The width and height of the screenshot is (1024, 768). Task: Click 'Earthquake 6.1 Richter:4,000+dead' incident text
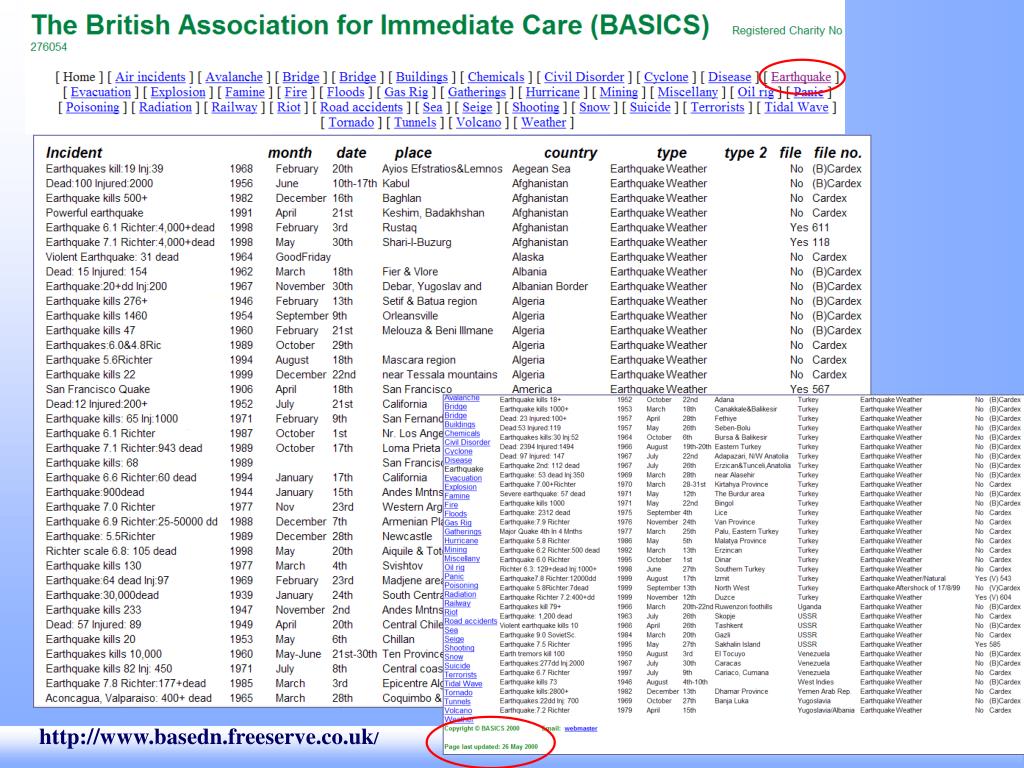click(130, 227)
